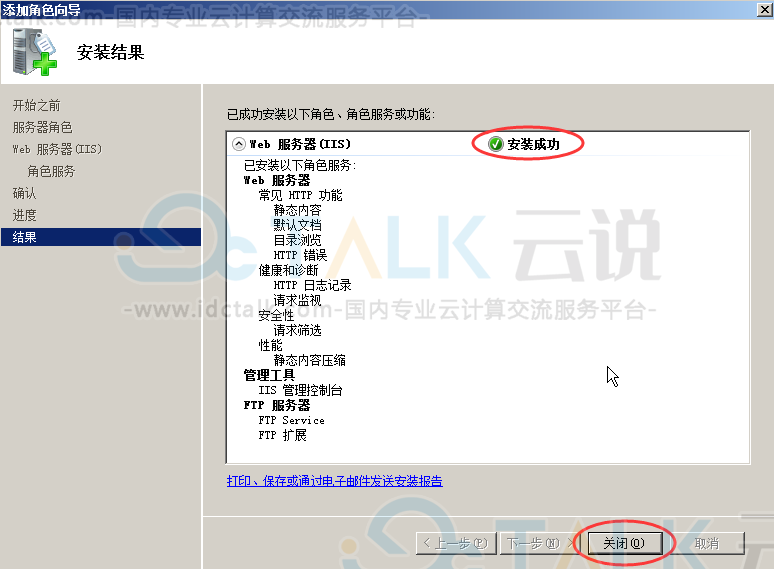
Task: Select the highlighted 结果 step
Action: [101, 237]
